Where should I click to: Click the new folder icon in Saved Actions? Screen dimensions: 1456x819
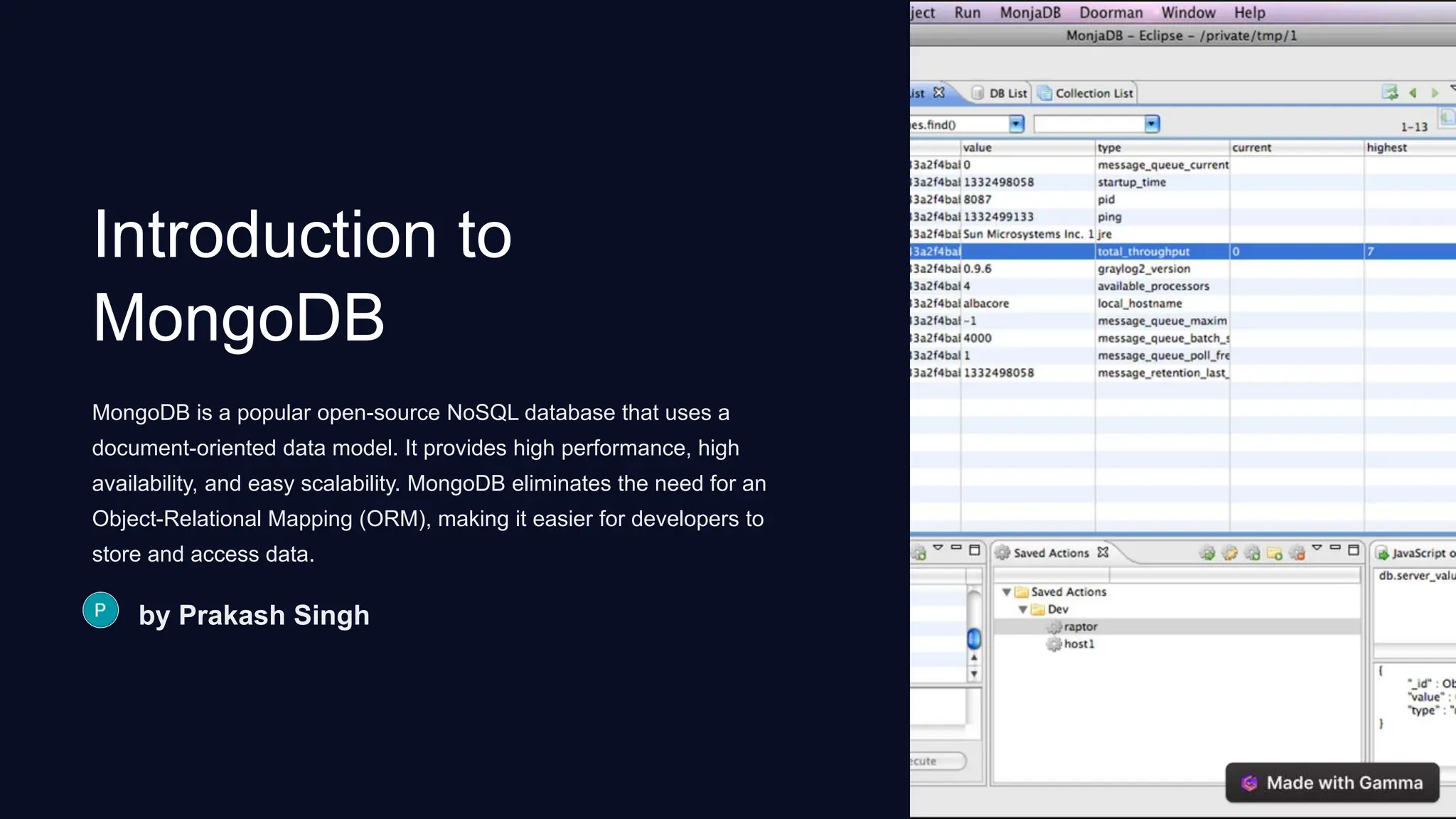click(1275, 553)
